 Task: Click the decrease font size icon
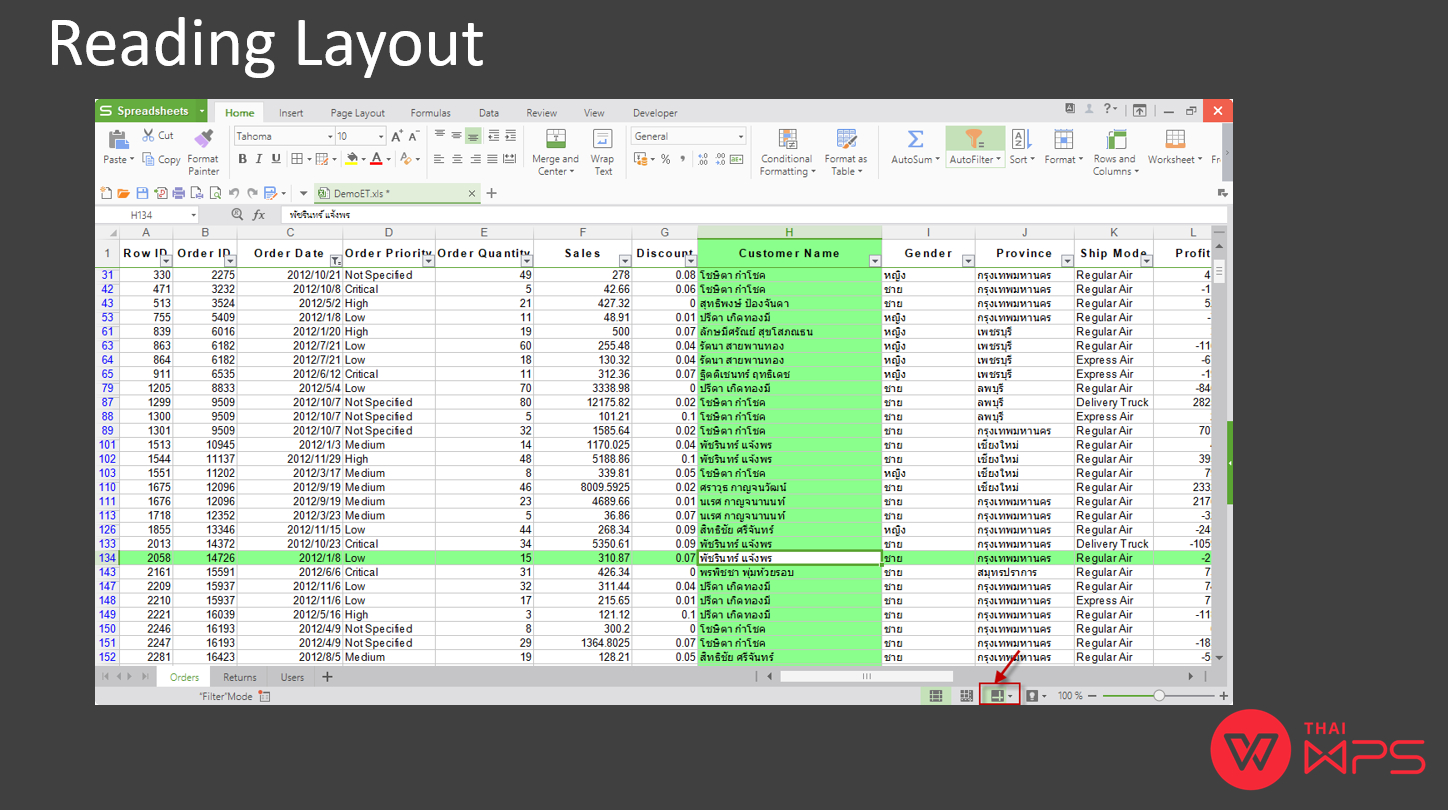[x=413, y=136]
